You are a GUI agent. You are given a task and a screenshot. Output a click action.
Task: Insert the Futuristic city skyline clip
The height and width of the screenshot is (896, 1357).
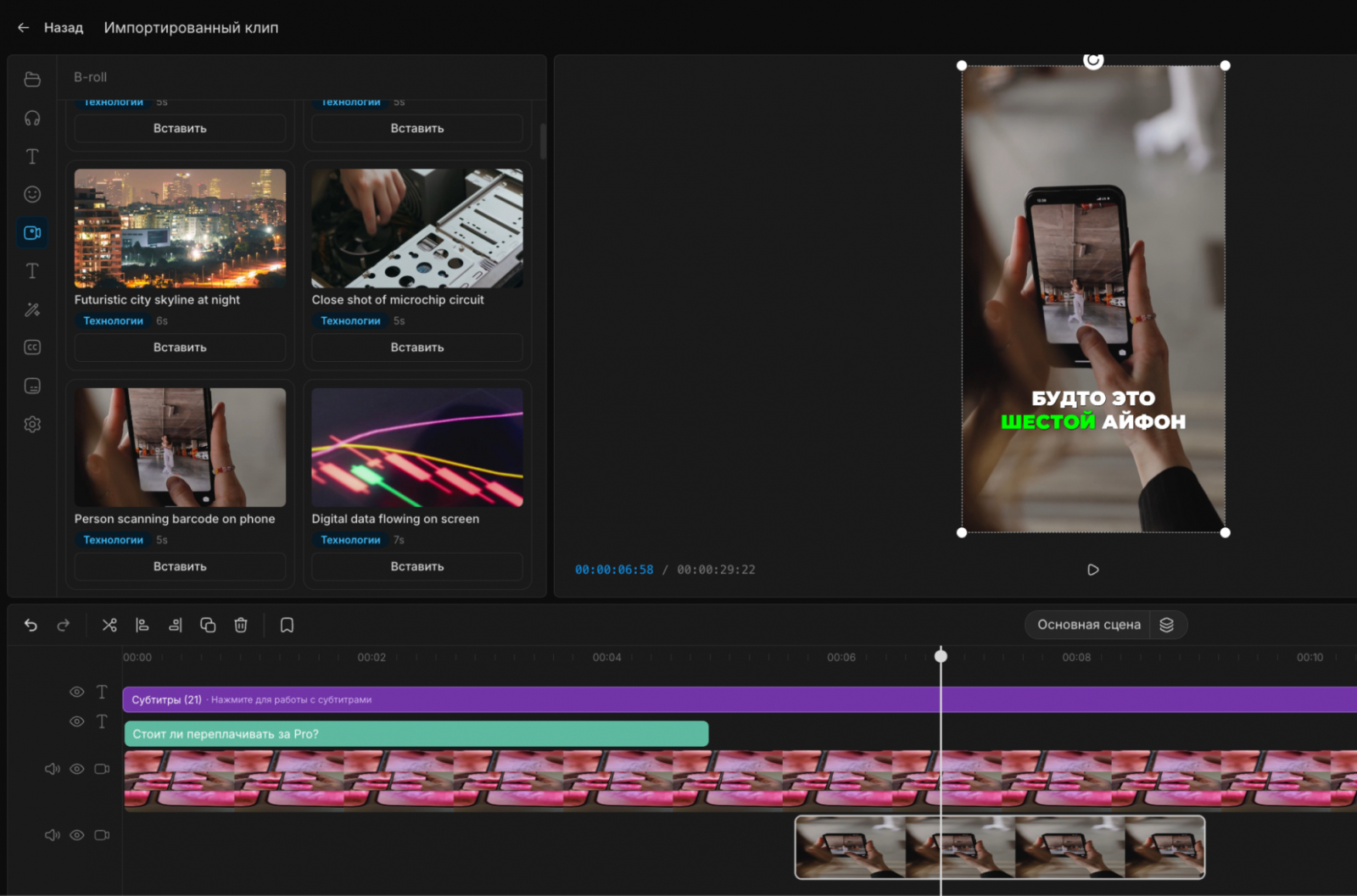[180, 348]
